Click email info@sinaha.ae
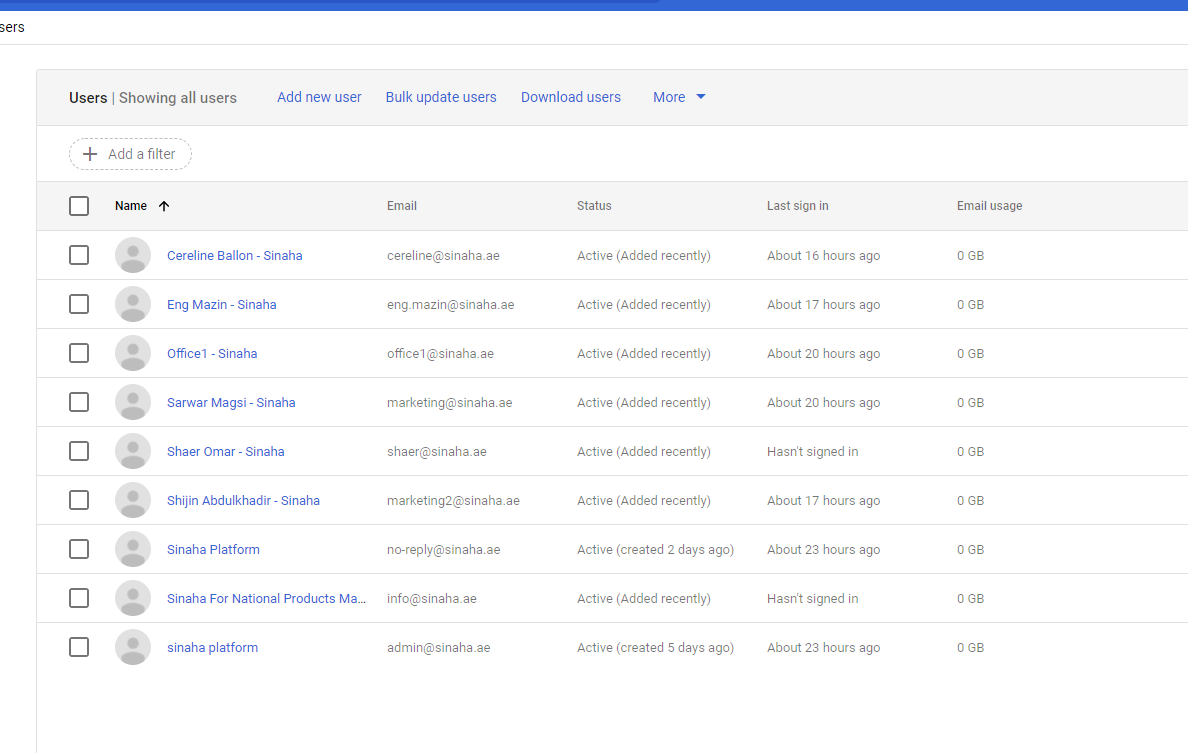Screen dimensions: 1188x753 click(432, 598)
